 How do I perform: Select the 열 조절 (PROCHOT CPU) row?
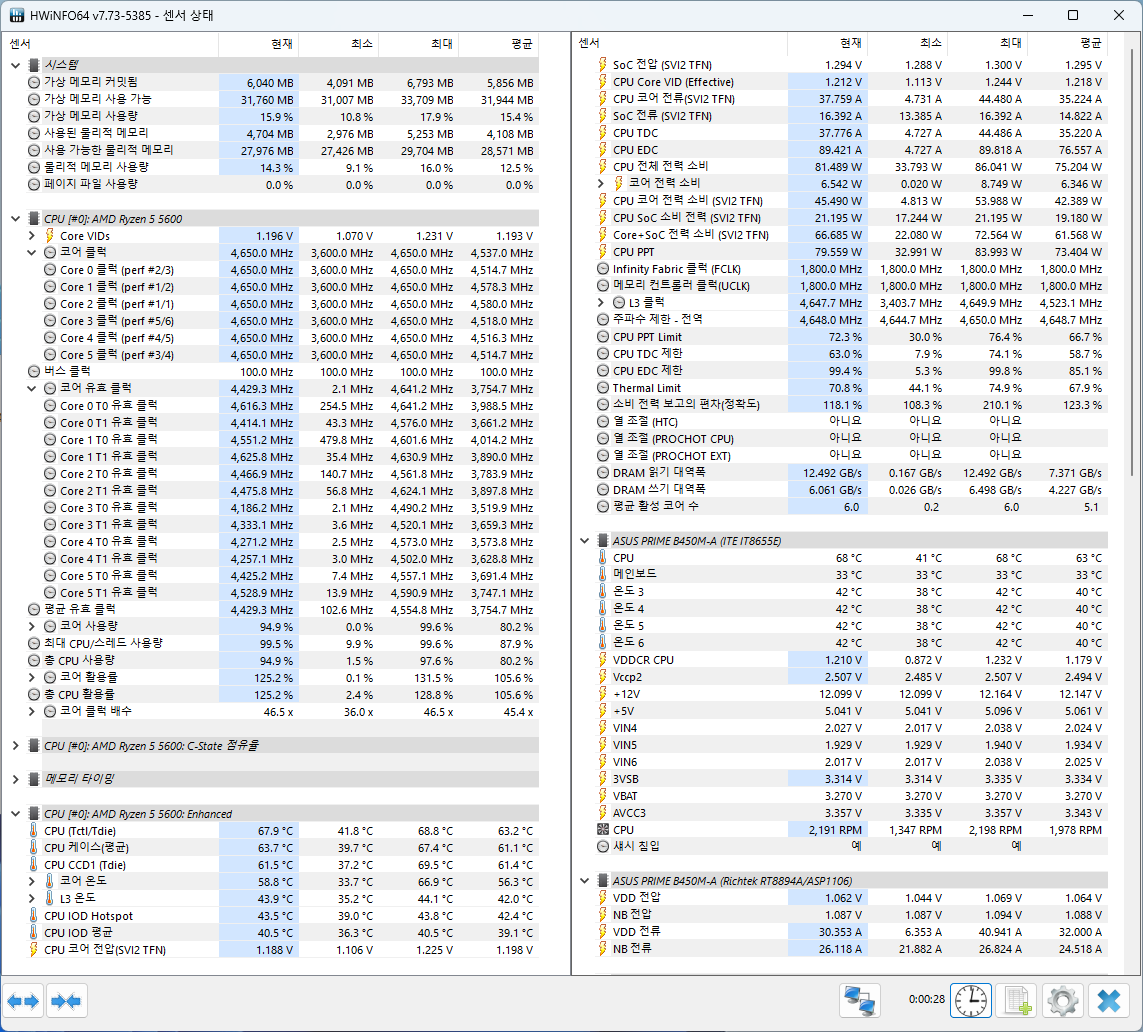click(x=851, y=439)
